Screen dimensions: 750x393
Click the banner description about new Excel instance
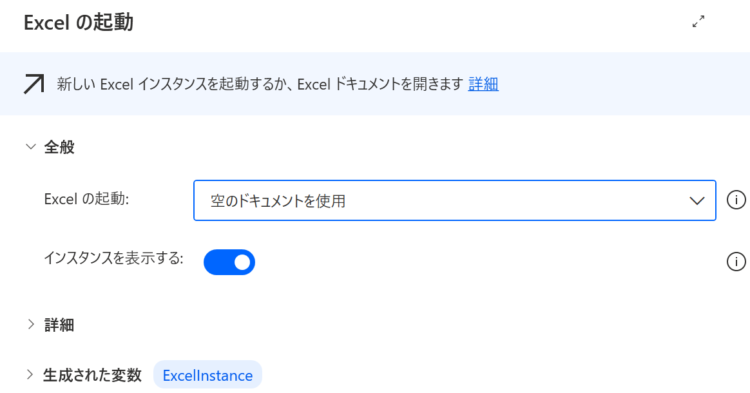point(260,84)
